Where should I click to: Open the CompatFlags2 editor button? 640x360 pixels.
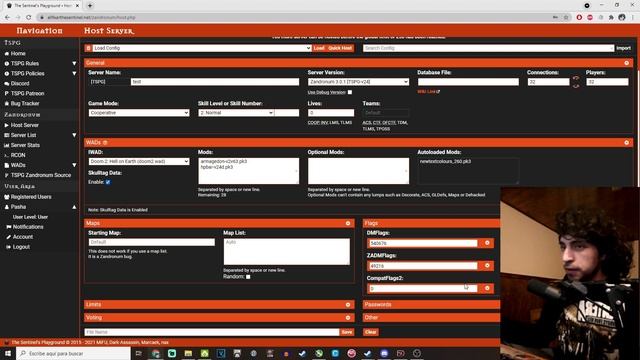point(487,288)
